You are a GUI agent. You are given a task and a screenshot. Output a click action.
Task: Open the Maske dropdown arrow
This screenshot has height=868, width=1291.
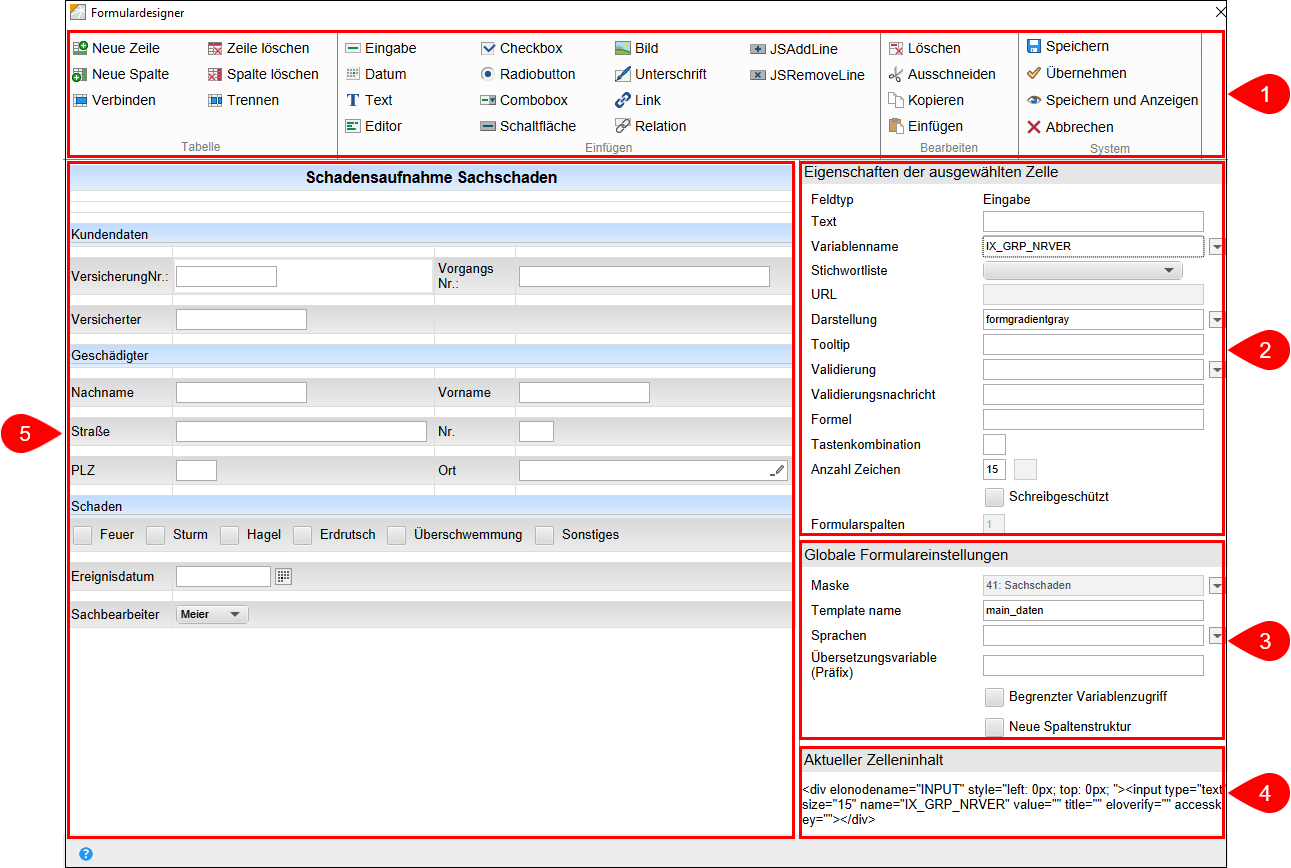pos(1216,586)
